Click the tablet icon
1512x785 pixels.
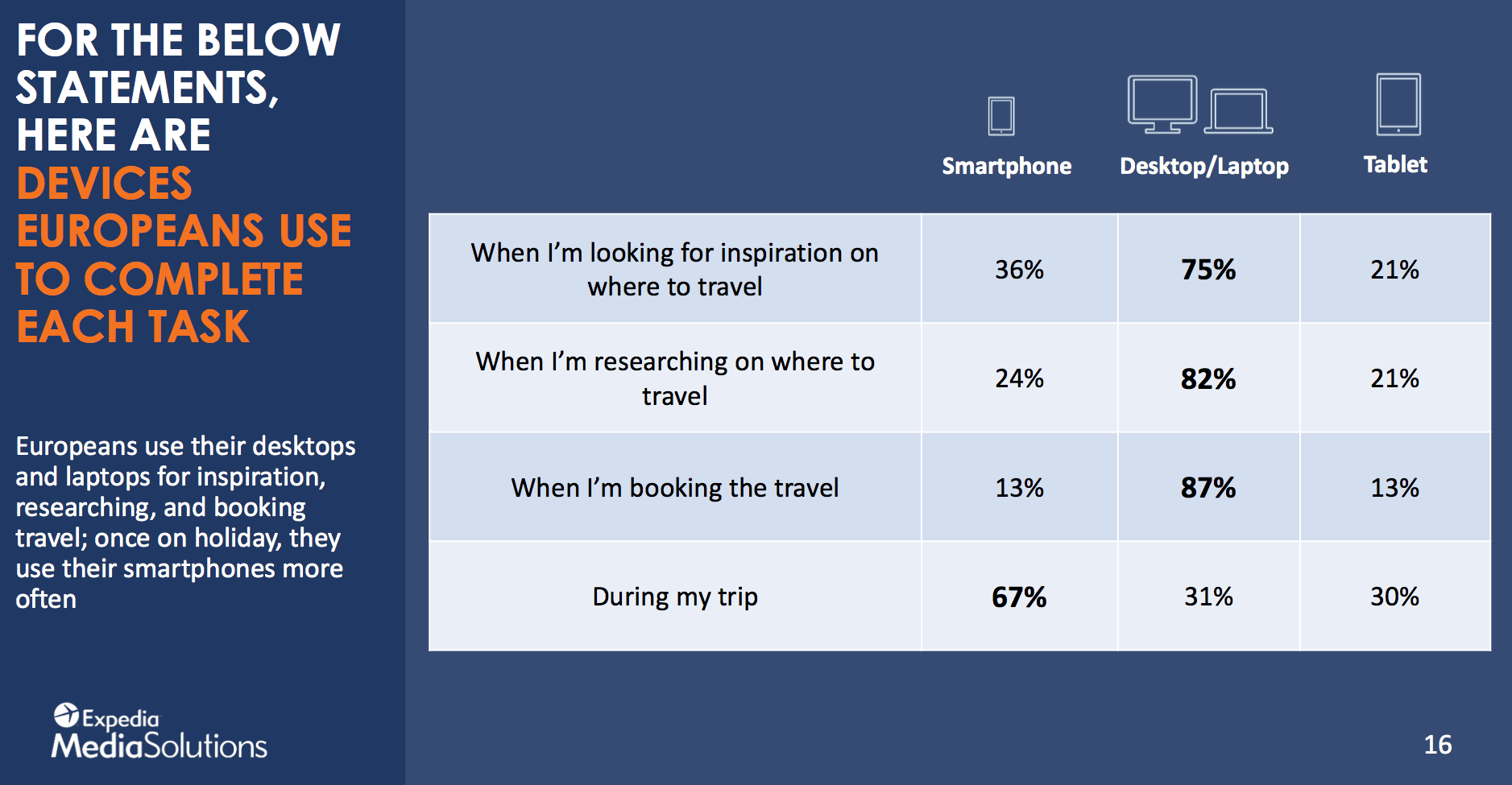(x=1398, y=105)
